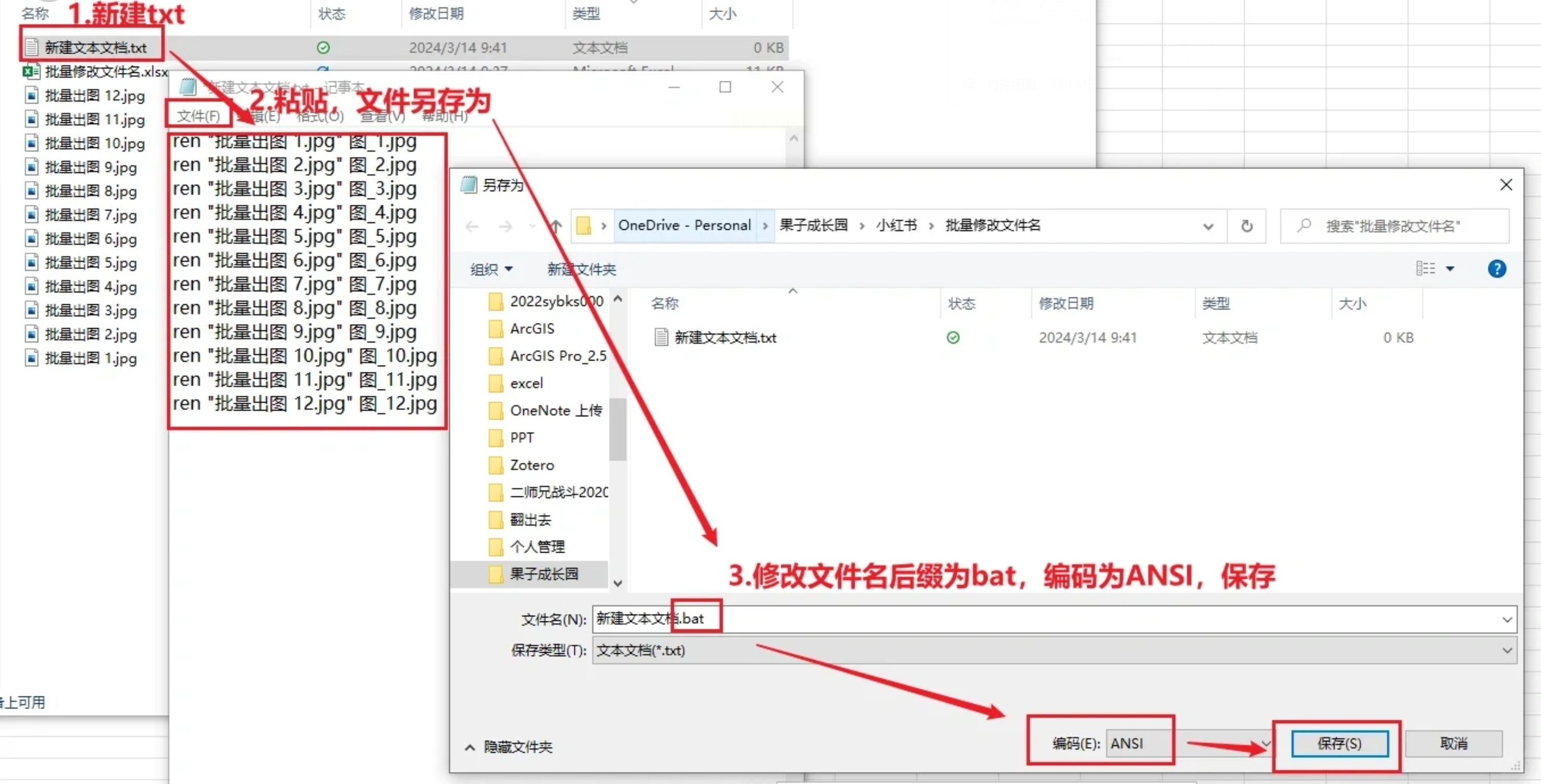
Task: Select the ArcGIS folder in tree
Action: tap(532, 328)
